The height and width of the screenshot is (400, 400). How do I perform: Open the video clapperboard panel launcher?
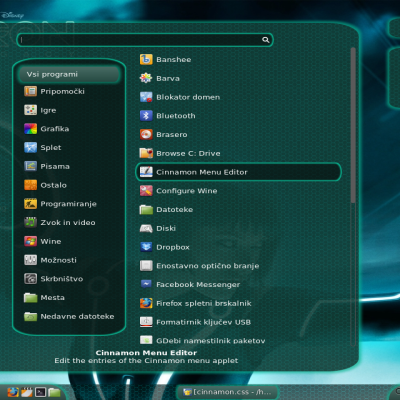coord(27,392)
